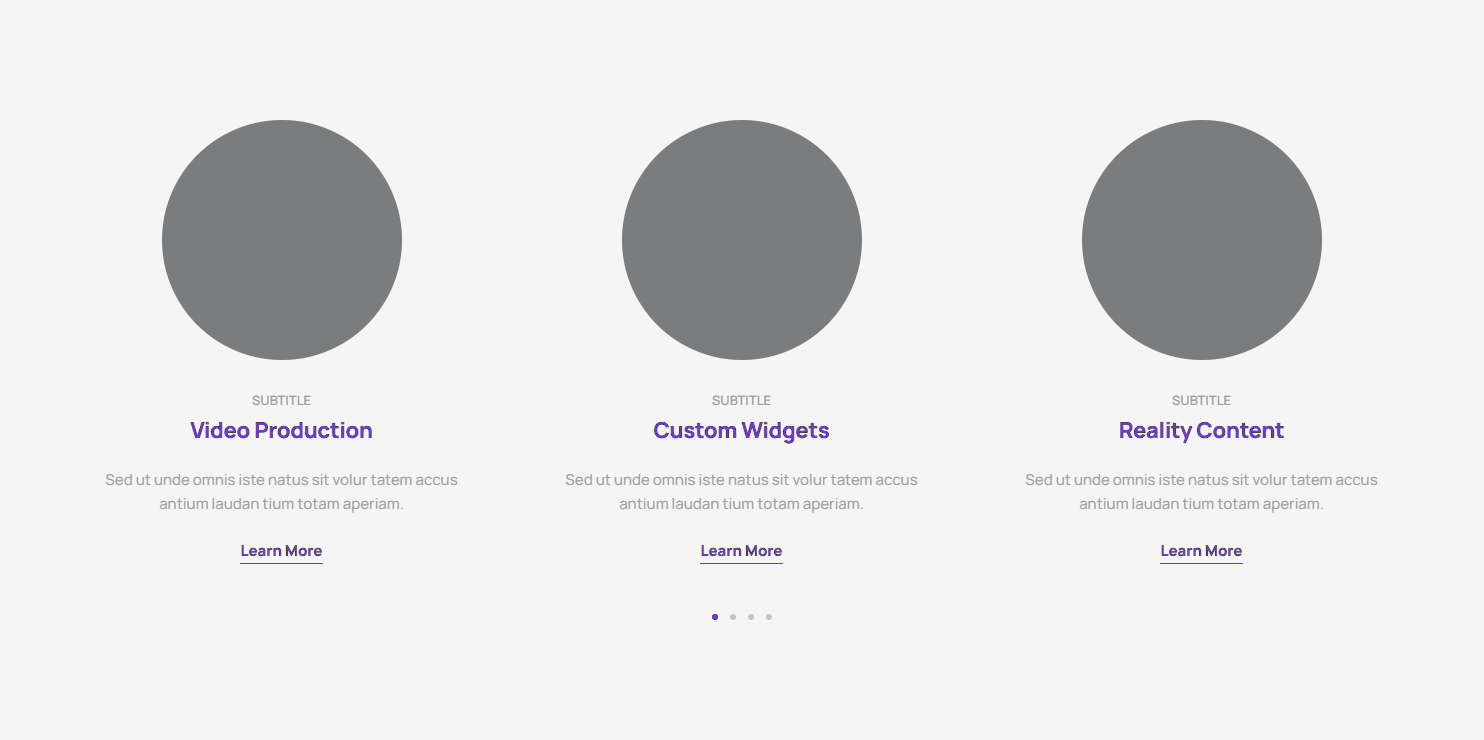Click the SUBTITLE label above Reality Content
This screenshot has height=740, width=1484.
coord(1201,400)
